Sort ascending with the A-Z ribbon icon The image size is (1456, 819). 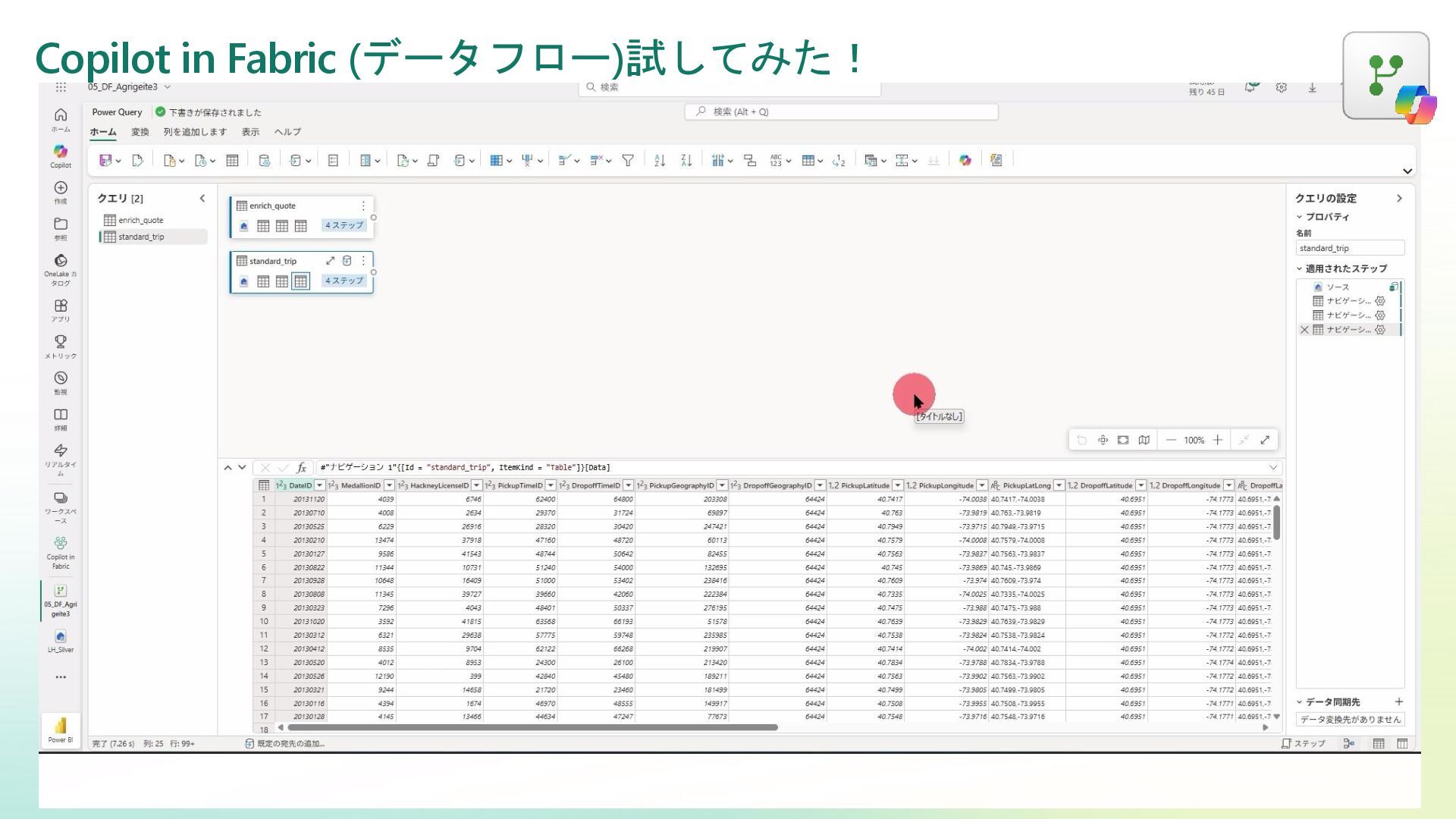(x=660, y=160)
